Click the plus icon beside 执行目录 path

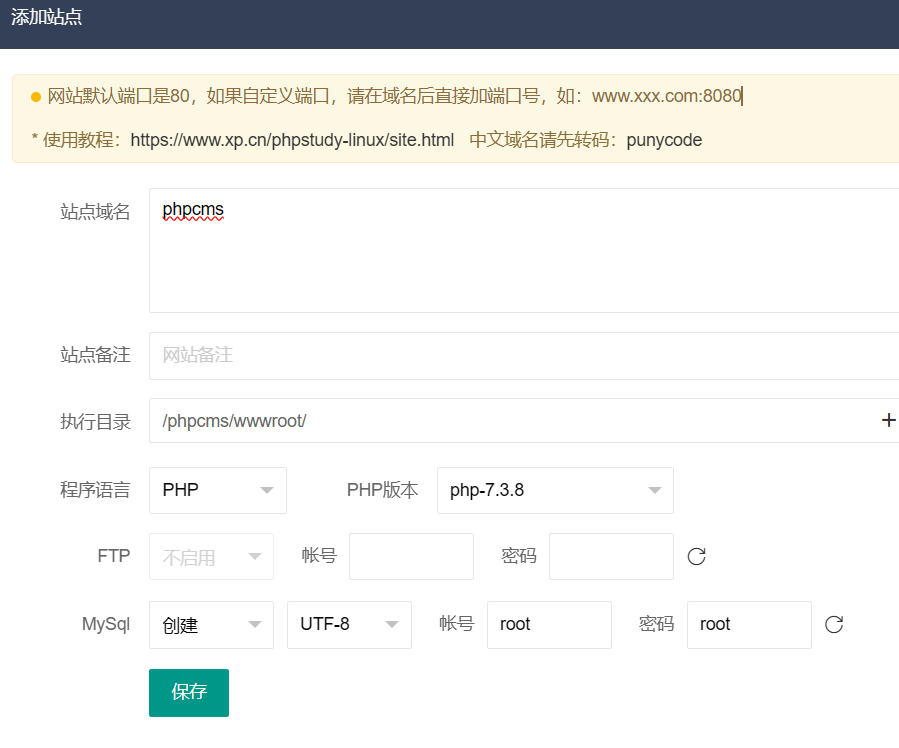888,420
